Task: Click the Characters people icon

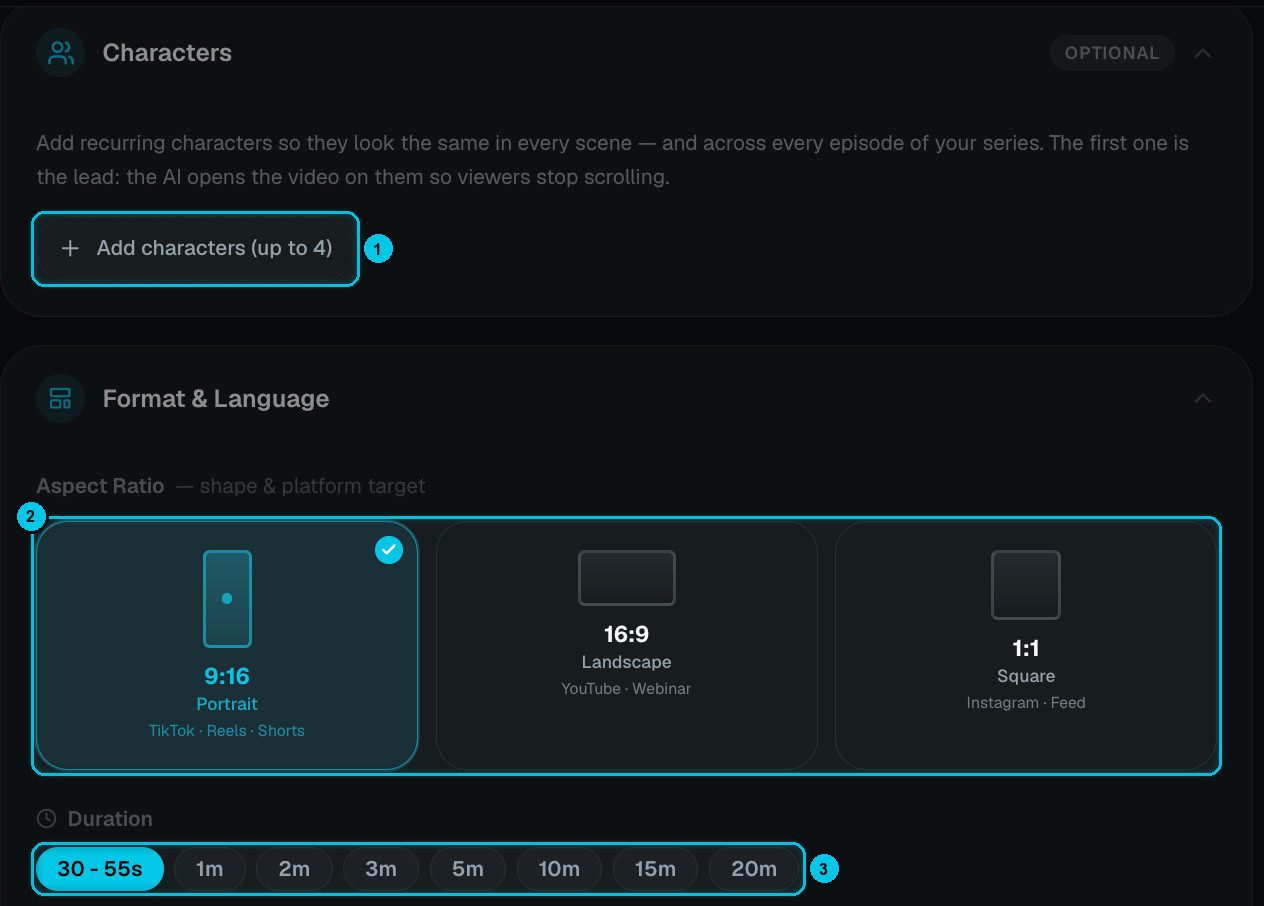Action: click(x=61, y=53)
